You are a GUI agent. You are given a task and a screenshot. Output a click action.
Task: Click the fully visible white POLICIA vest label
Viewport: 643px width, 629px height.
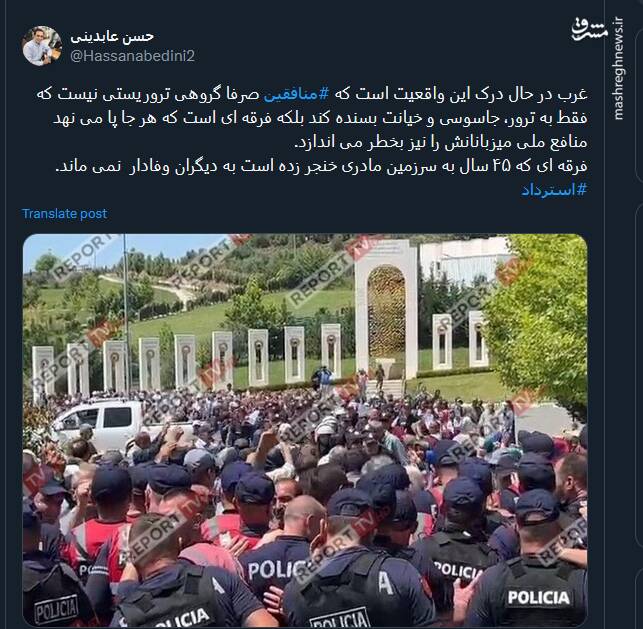tap(539, 597)
